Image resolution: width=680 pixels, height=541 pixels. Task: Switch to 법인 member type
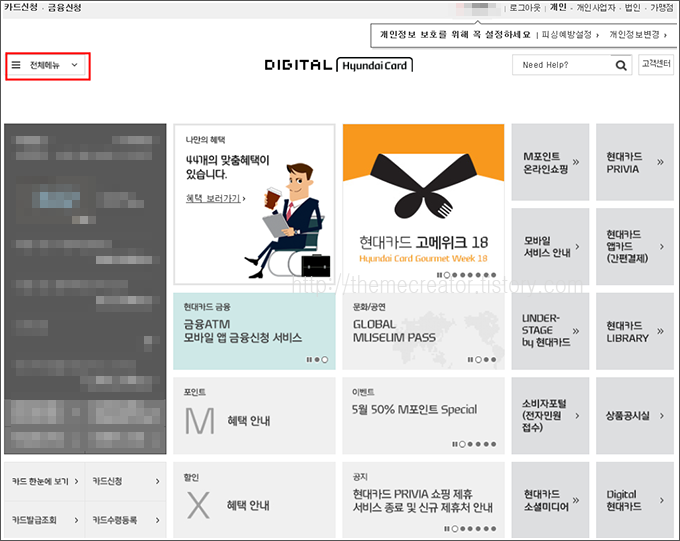[632, 8]
